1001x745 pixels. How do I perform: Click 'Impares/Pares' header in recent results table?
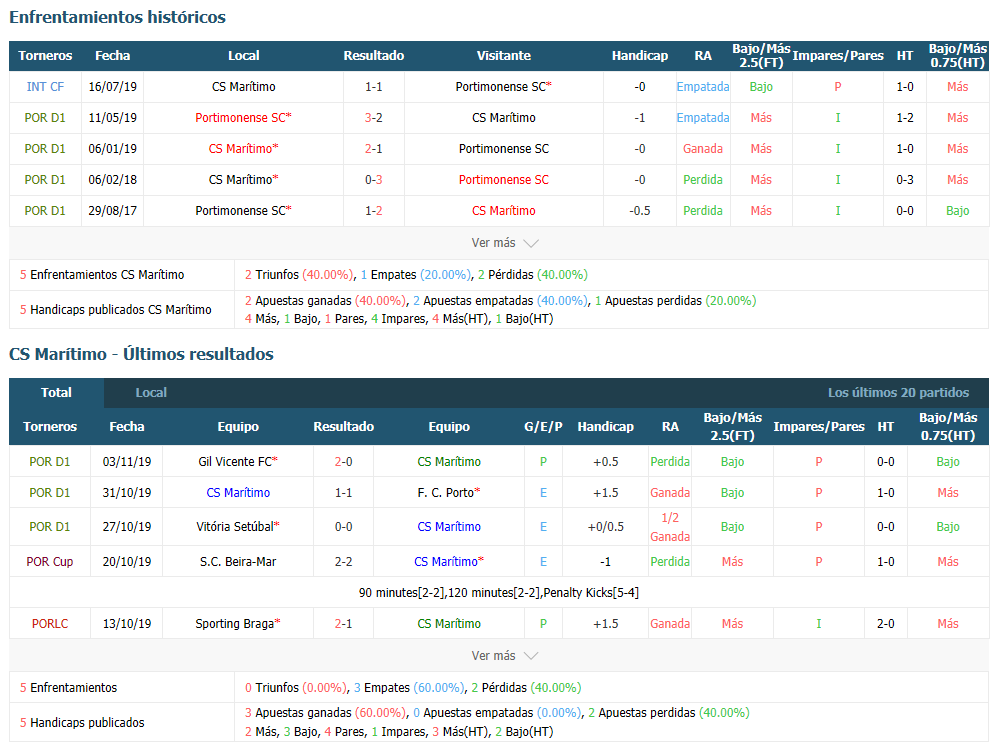tap(818, 426)
